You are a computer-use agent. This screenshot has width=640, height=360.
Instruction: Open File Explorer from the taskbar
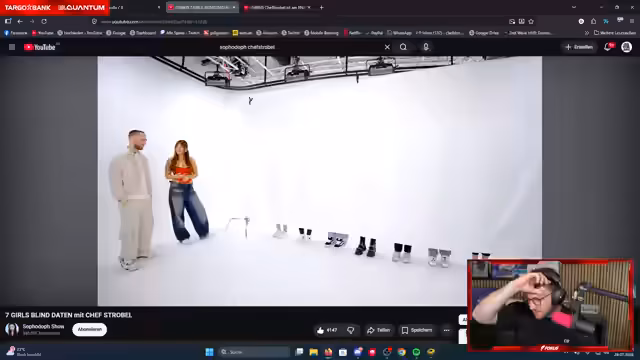pos(313,352)
